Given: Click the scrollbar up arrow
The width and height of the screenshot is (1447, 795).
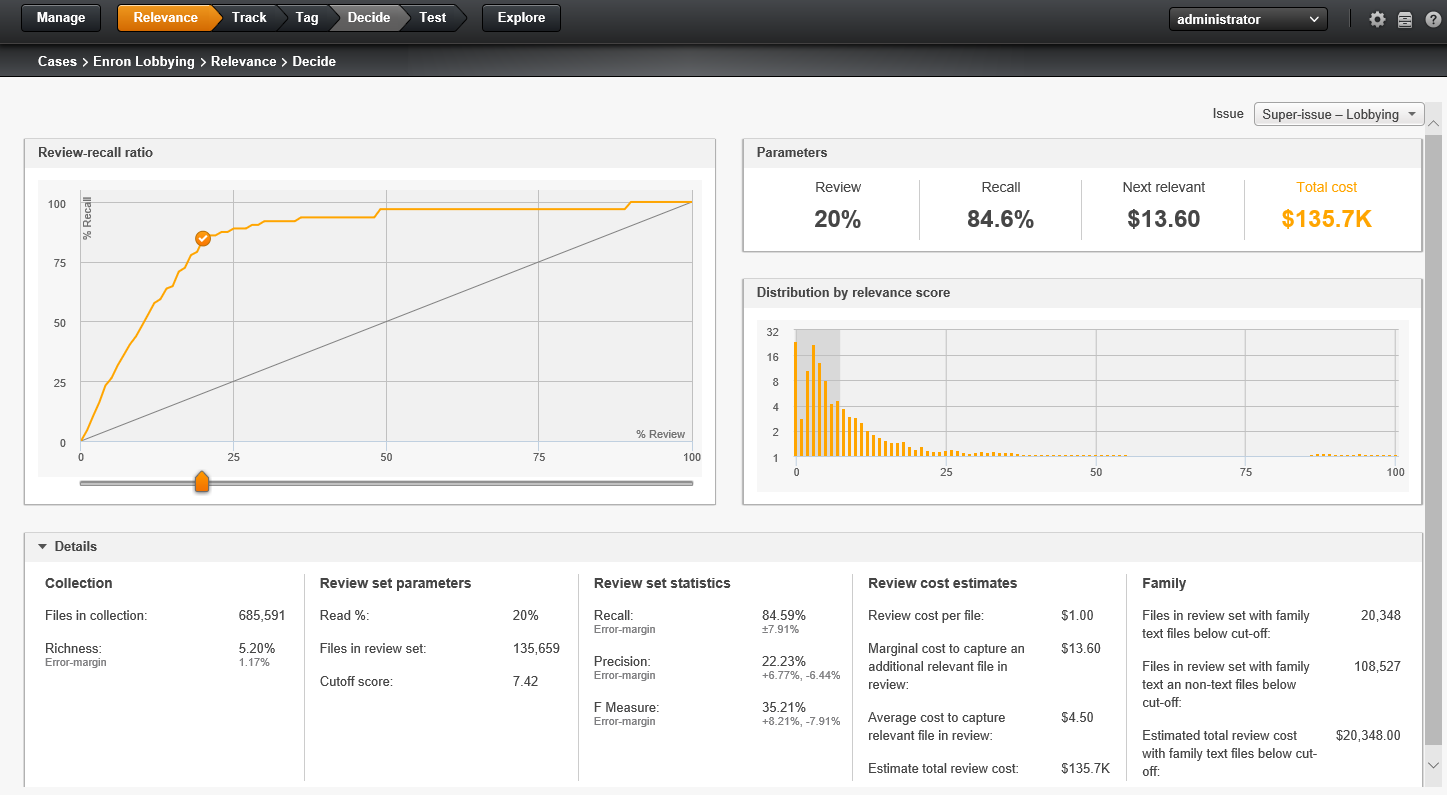Looking at the screenshot, I should (x=1434, y=122).
